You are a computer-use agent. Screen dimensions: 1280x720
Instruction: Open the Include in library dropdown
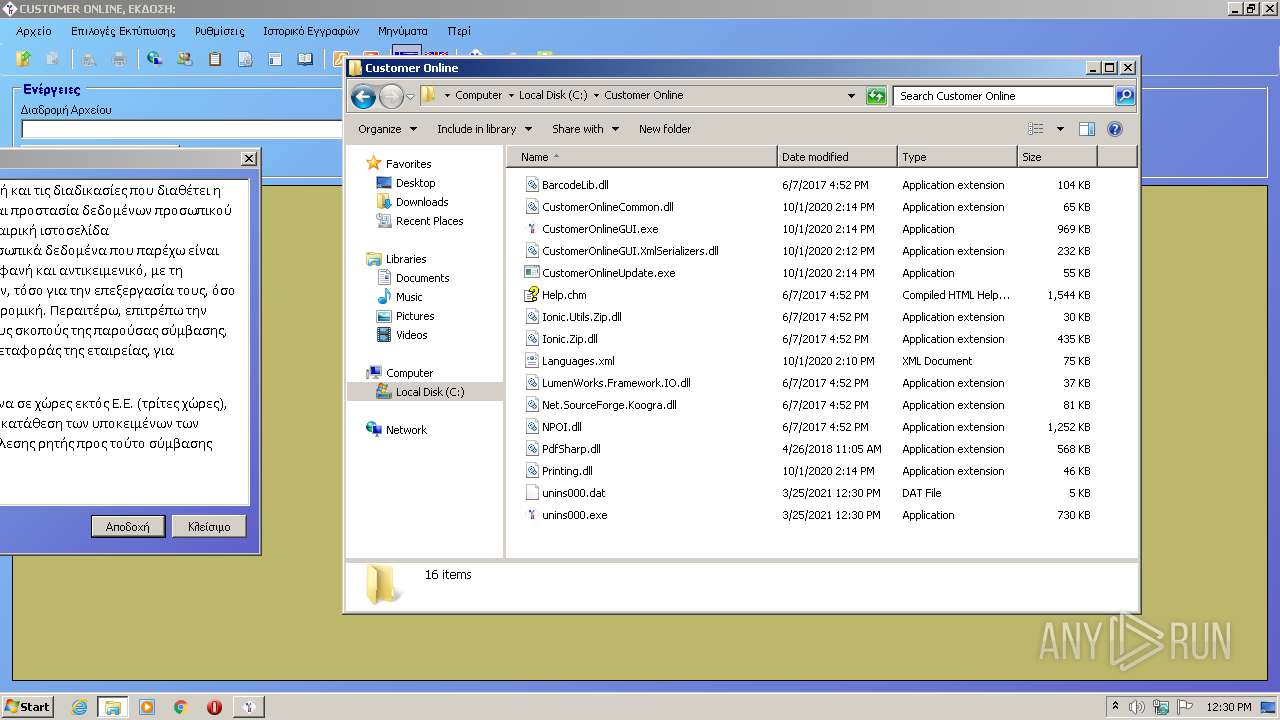pyautogui.click(x=484, y=129)
